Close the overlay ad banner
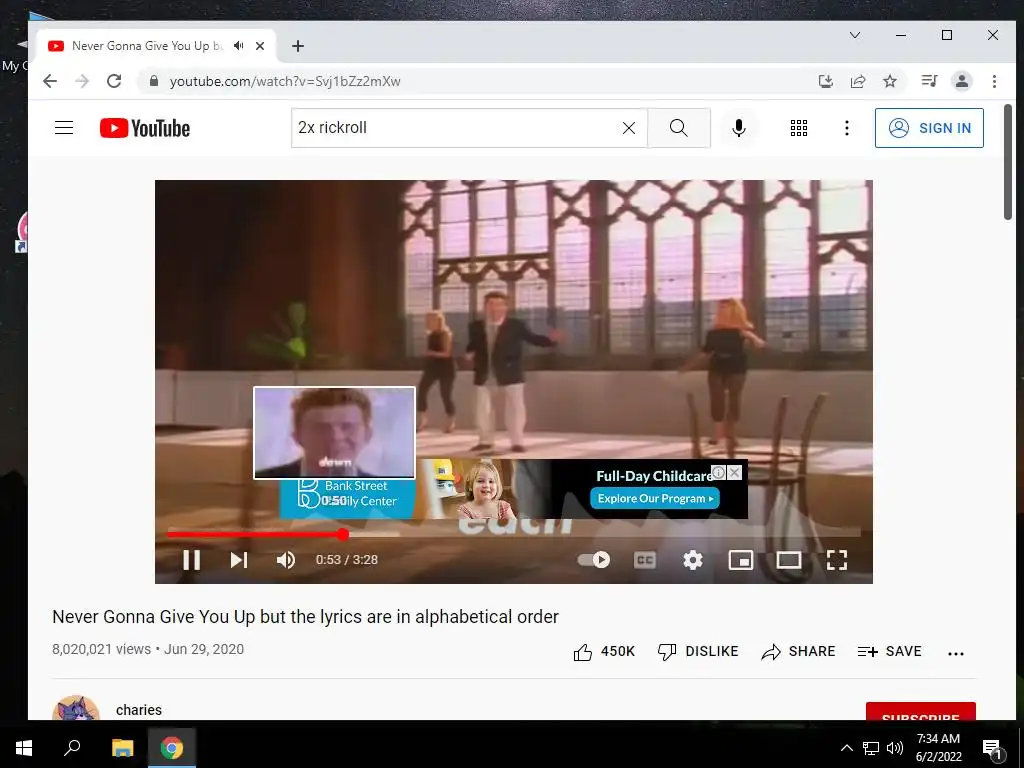The width and height of the screenshot is (1024, 768). click(735, 472)
